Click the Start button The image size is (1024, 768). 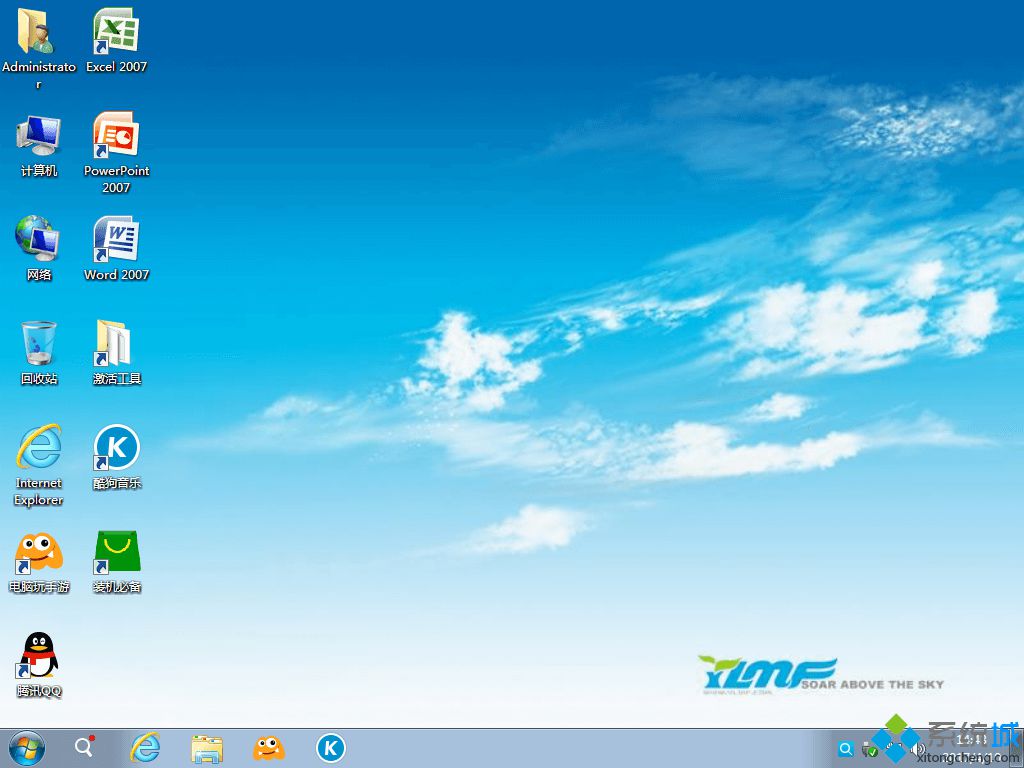(22, 747)
